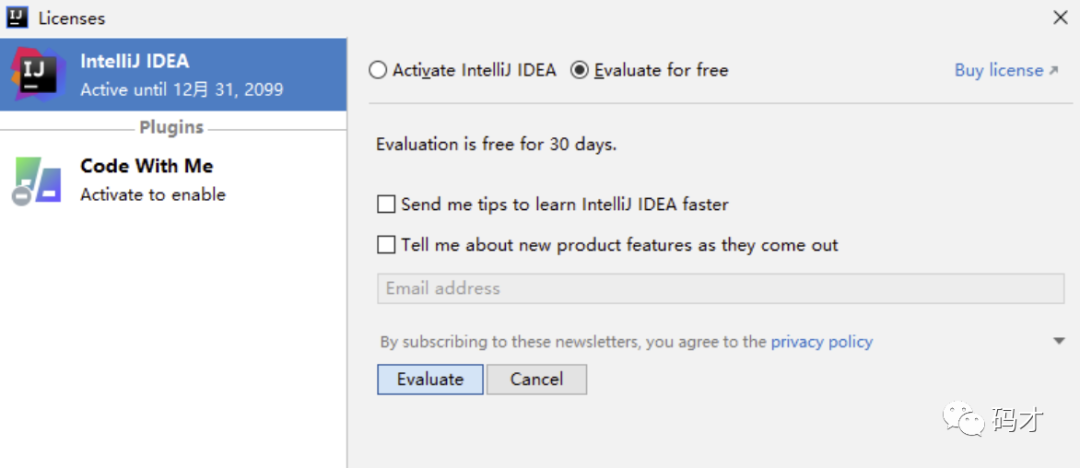Select the Activate IntelliJ IDEA radio option
Image resolution: width=1080 pixels, height=468 pixels.
[378, 71]
